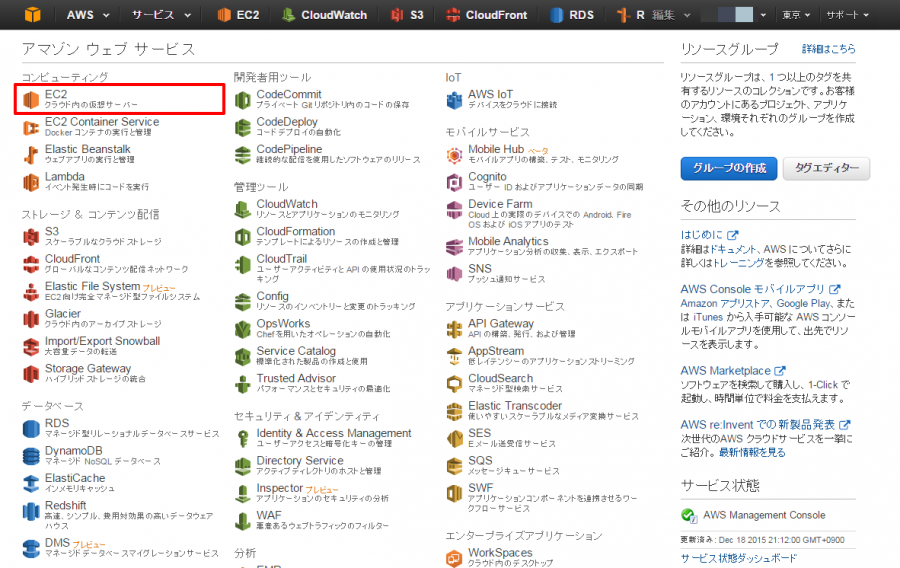Click the CloudFormation icon
The height and width of the screenshot is (568, 900).
(x=243, y=237)
